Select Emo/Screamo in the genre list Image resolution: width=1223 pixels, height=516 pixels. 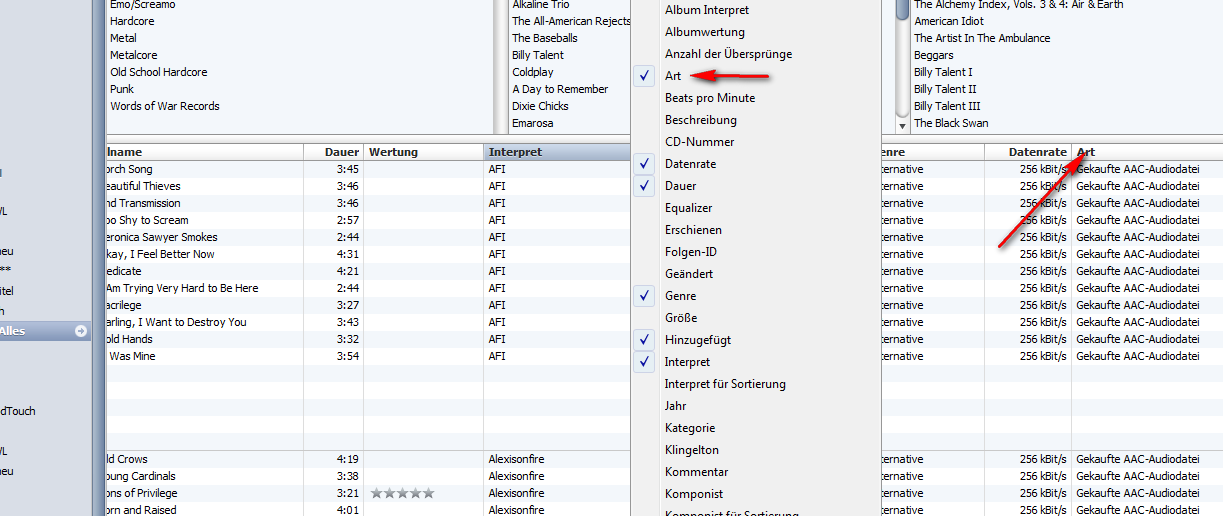click(x=142, y=4)
